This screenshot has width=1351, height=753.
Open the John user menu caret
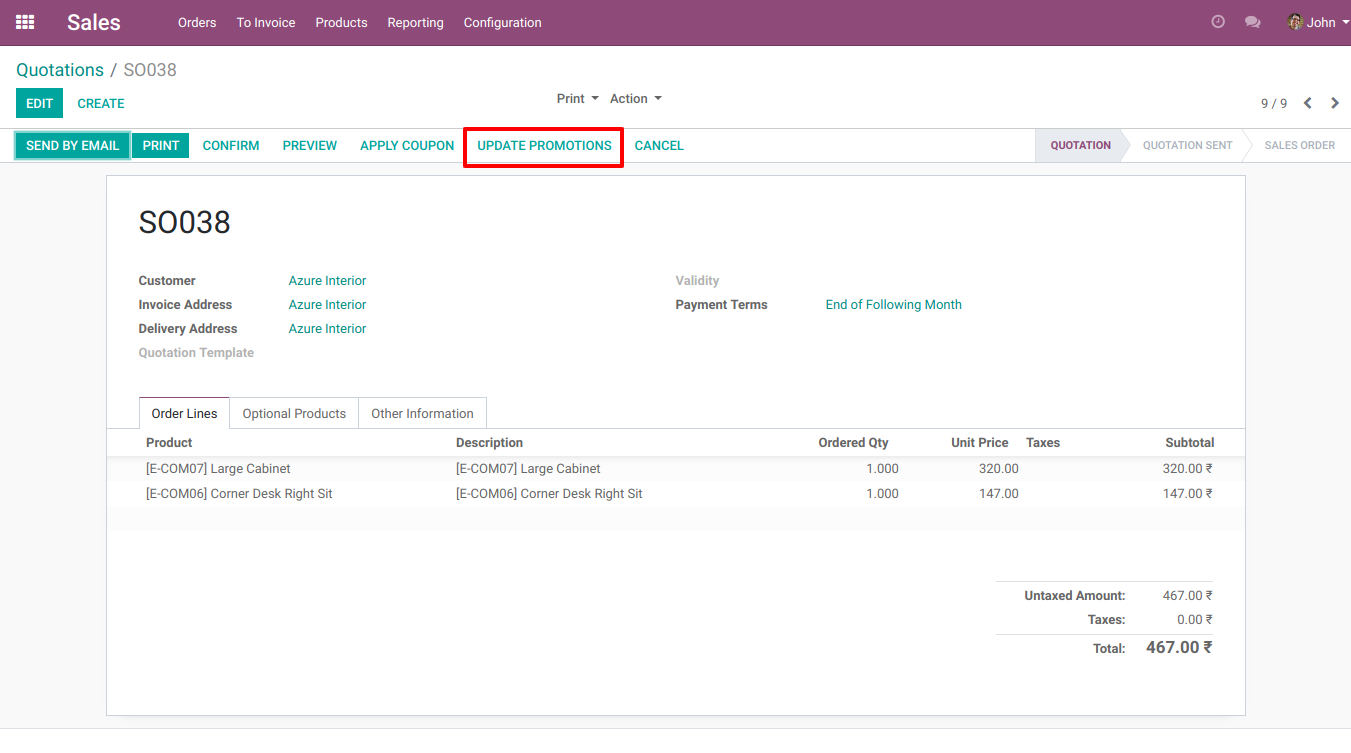pyautogui.click(x=1345, y=23)
